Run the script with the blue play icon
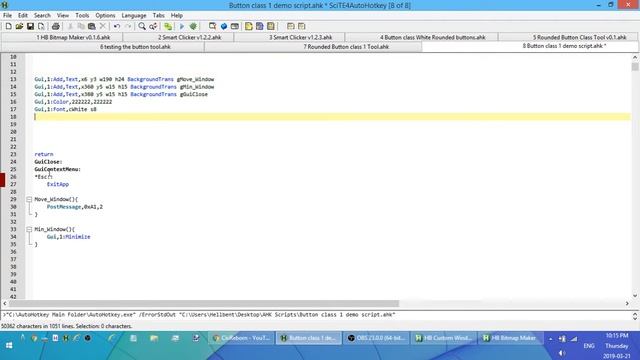 [x=182, y=26]
